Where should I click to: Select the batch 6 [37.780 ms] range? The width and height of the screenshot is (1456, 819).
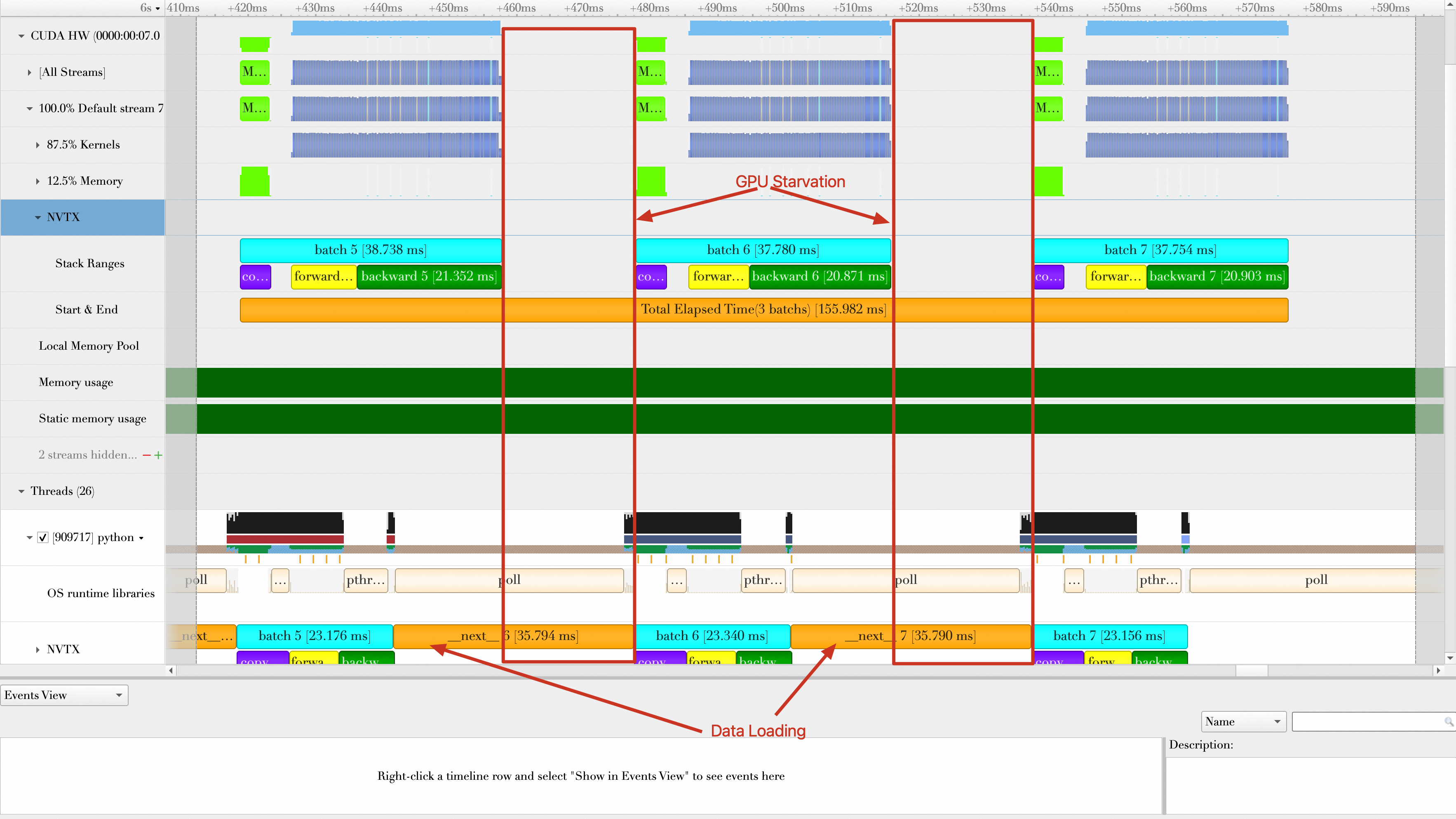[763, 250]
